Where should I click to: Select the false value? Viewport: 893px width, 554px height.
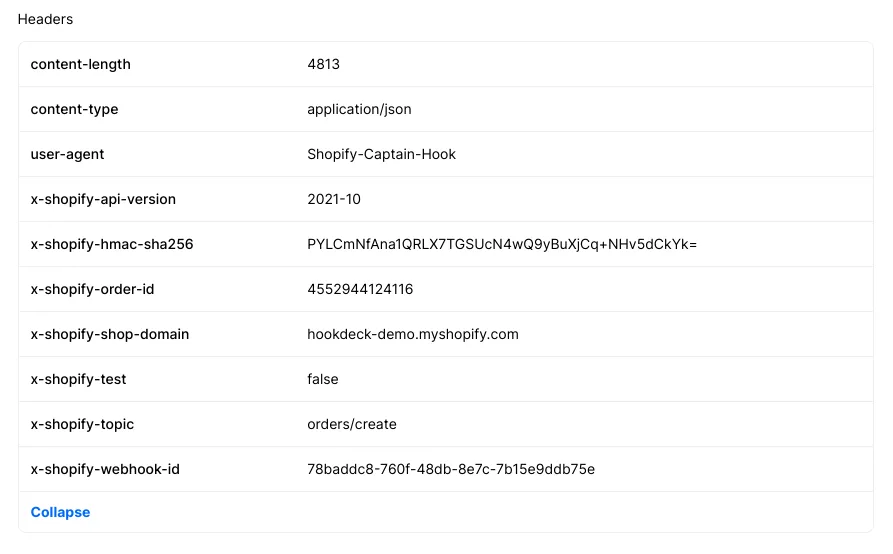(323, 379)
